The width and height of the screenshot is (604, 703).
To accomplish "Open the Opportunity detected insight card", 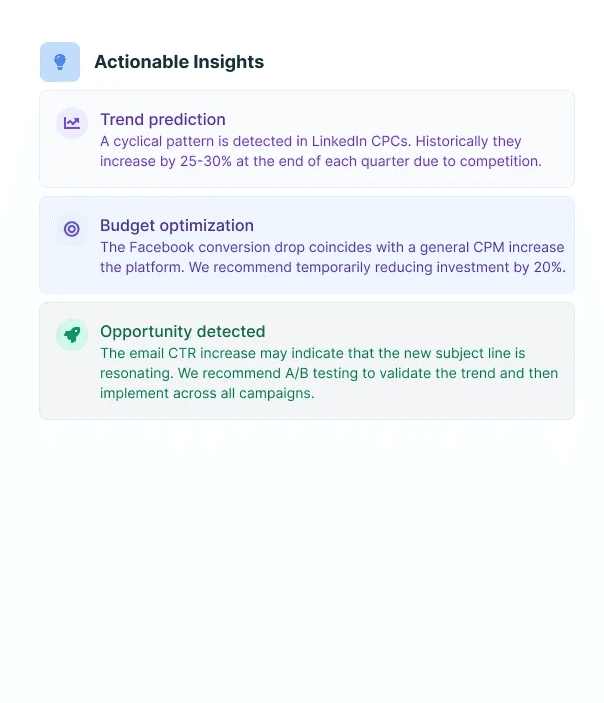I will (x=307, y=361).
